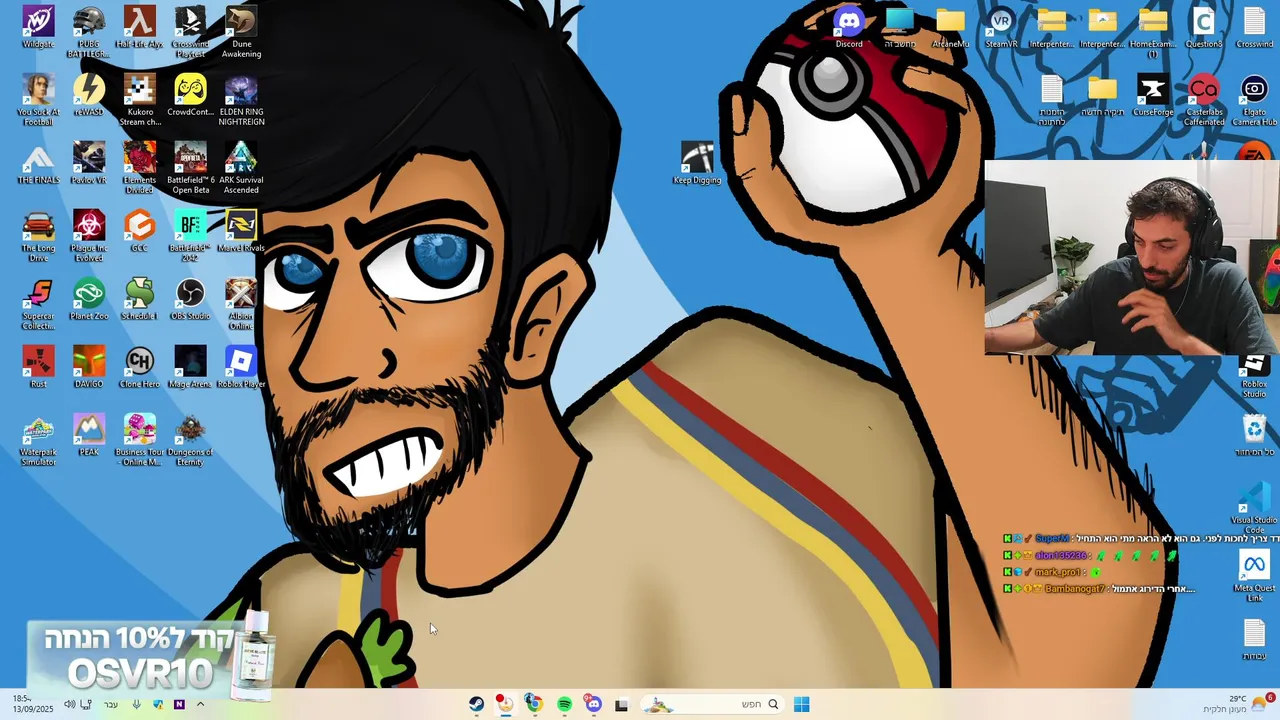
Task: Open Business Tour Online shortcut
Action: 139,440
